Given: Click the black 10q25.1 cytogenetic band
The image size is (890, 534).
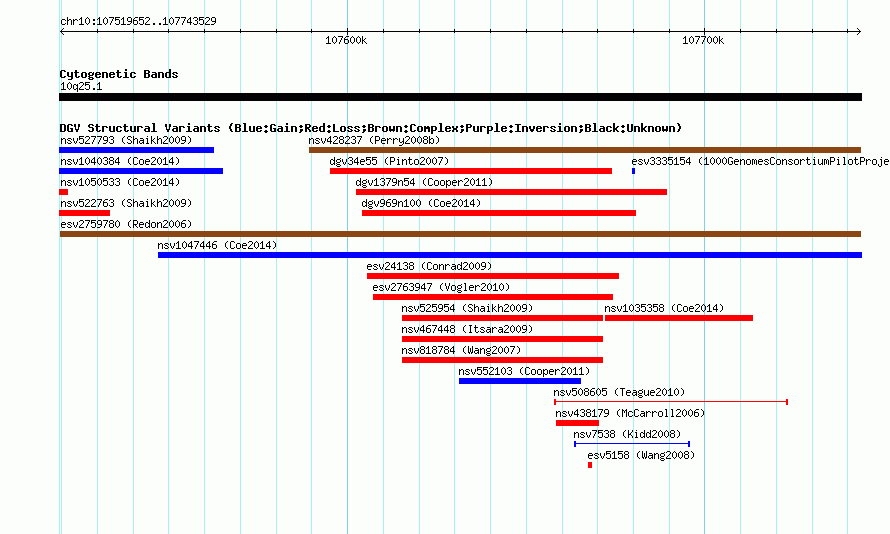Looking at the screenshot, I should [x=460, y=97].
